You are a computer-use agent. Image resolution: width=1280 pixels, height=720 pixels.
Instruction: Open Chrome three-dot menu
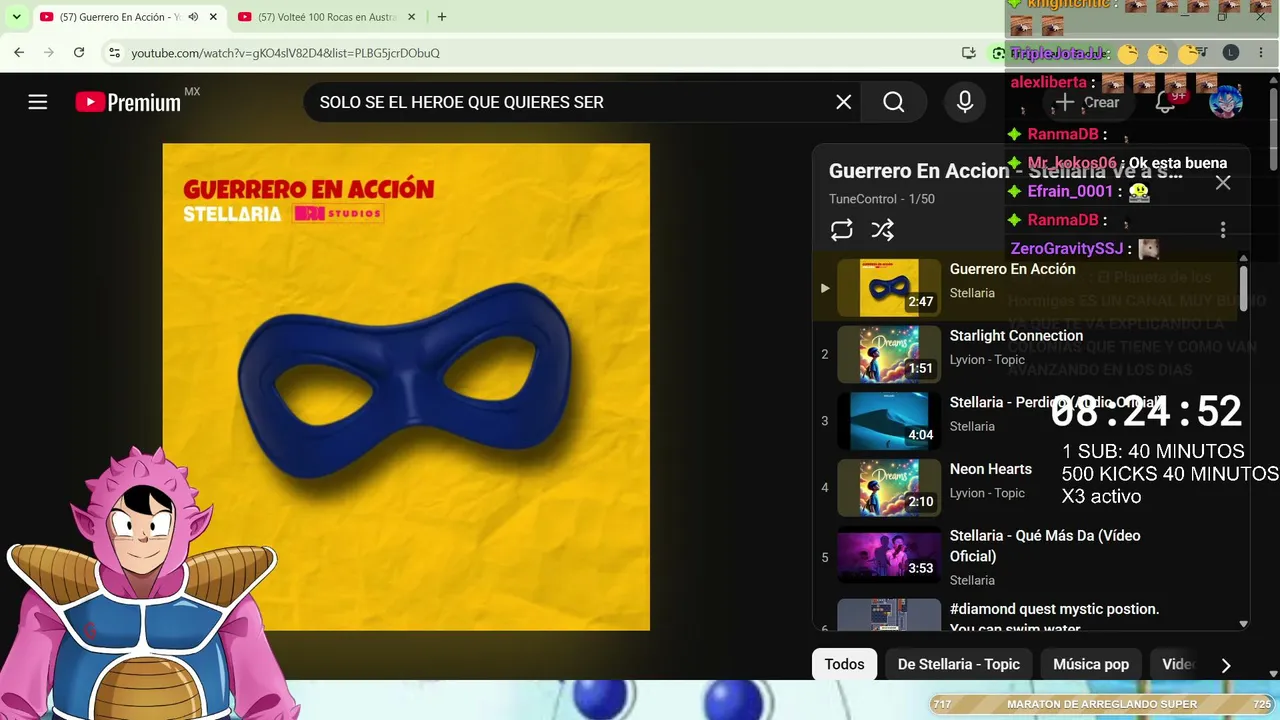pyautogui.click(x=1261, y=52)
